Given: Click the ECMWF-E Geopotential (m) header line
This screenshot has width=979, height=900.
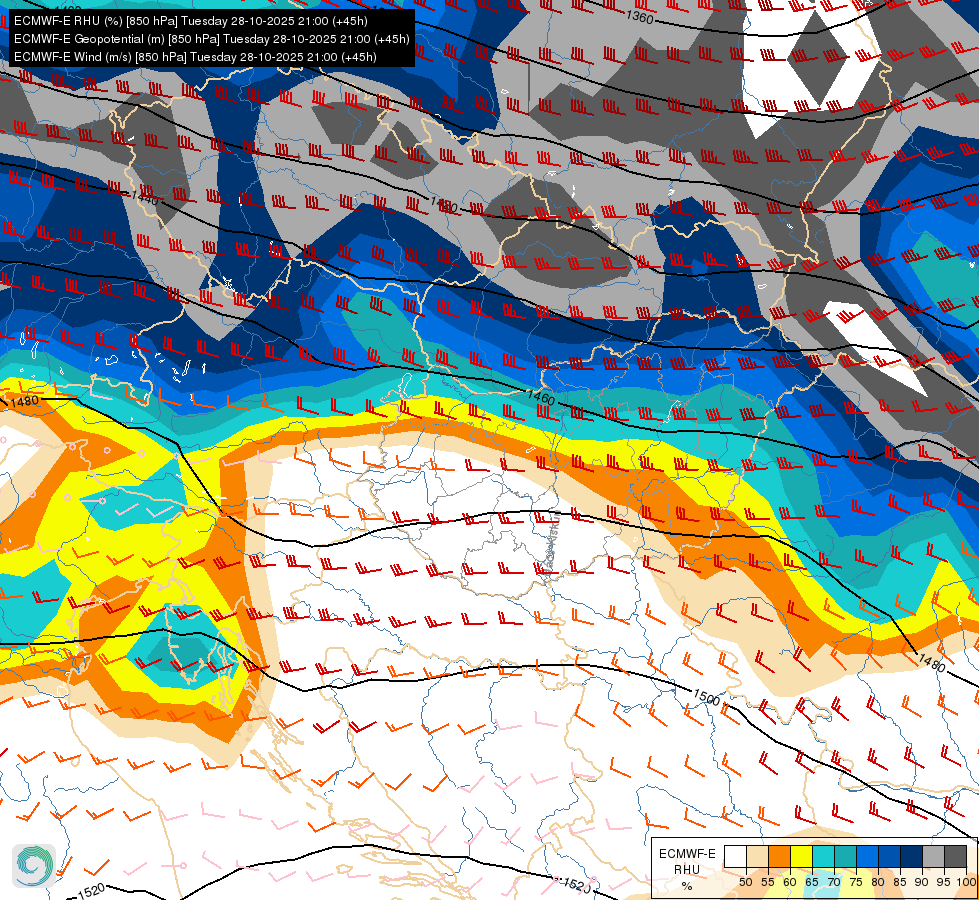Looking at the screenshot, I should click(x=212, y=39).
